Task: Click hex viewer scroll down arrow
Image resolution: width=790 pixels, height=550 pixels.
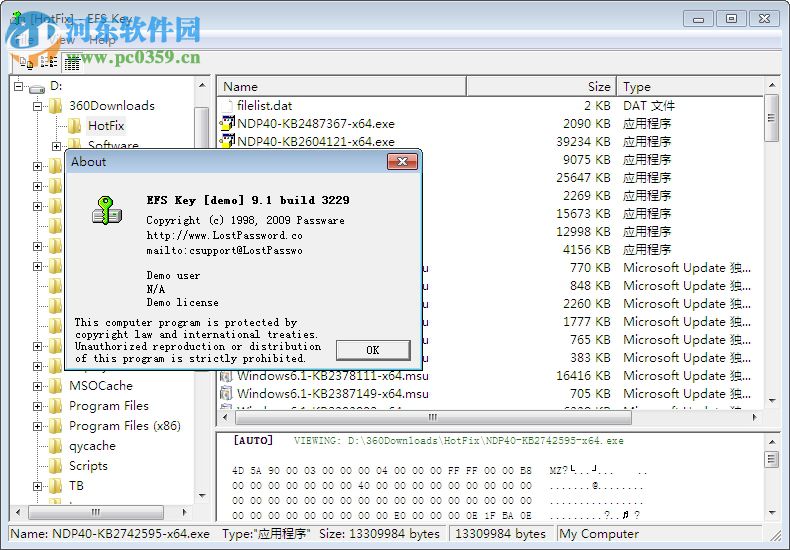Action: coord(772,513)
